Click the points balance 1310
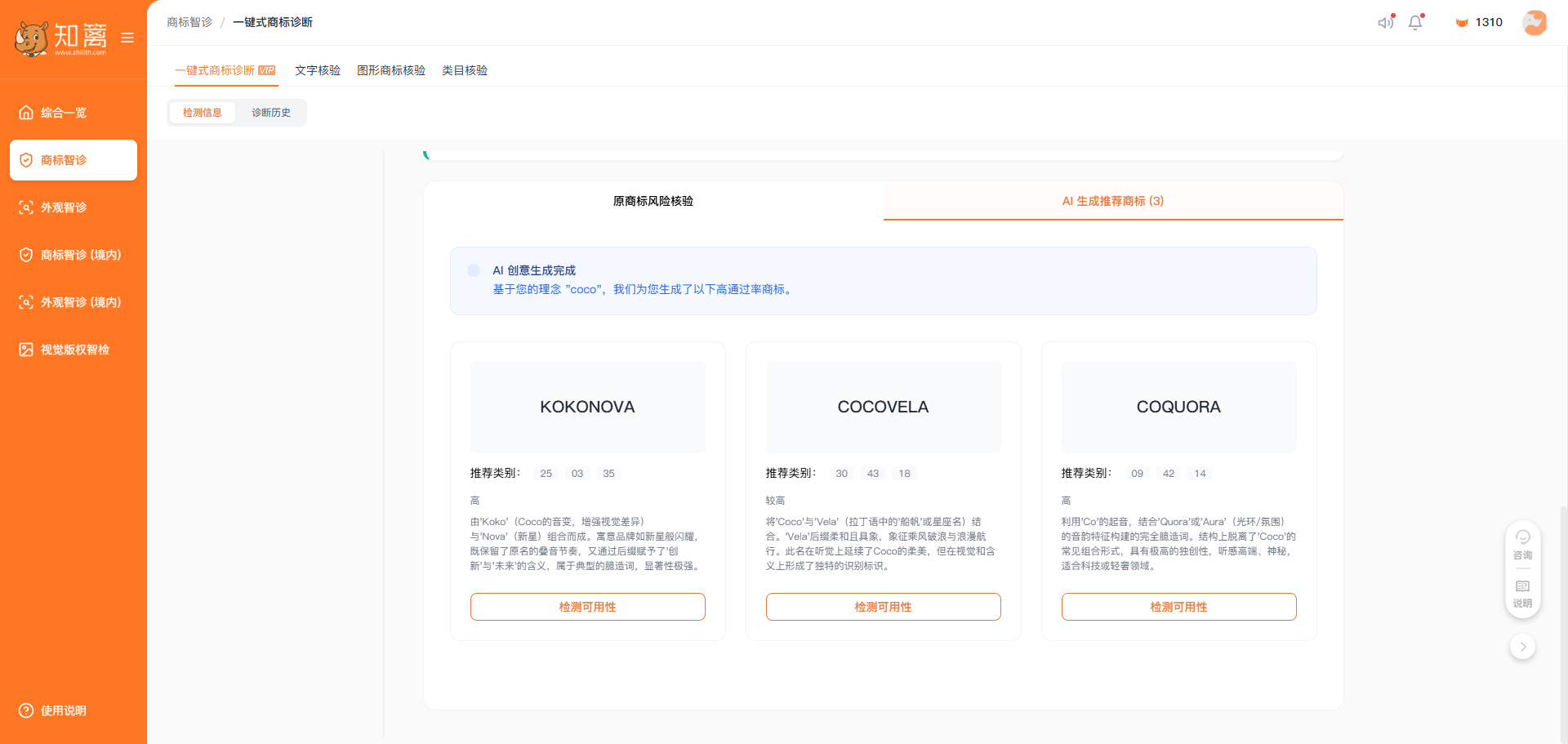 tap(1479, 22)
